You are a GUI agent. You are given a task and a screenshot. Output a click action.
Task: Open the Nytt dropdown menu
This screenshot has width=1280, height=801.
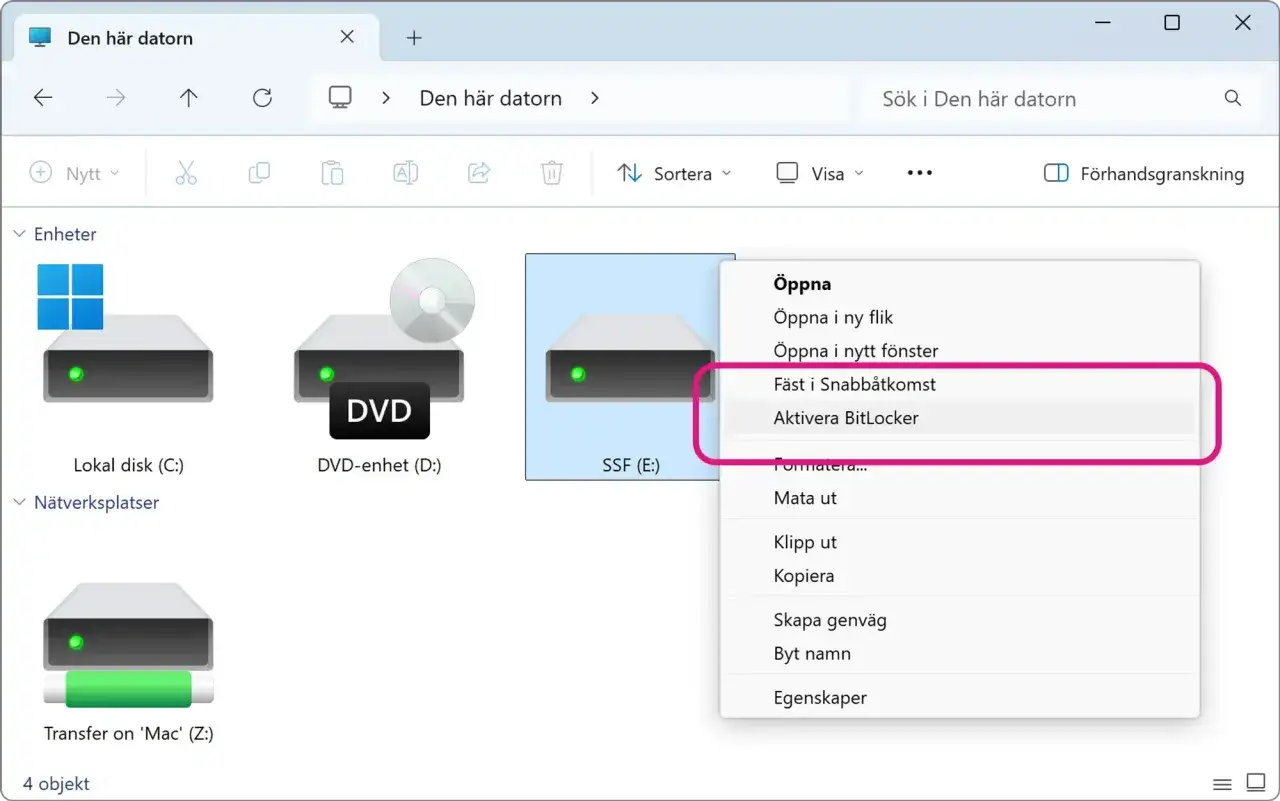pyautogui.click(x=75, y=173)
